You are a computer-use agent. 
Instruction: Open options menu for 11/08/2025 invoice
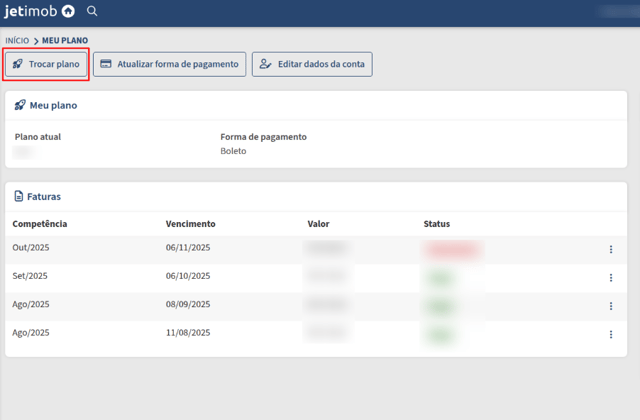point(611,334)
